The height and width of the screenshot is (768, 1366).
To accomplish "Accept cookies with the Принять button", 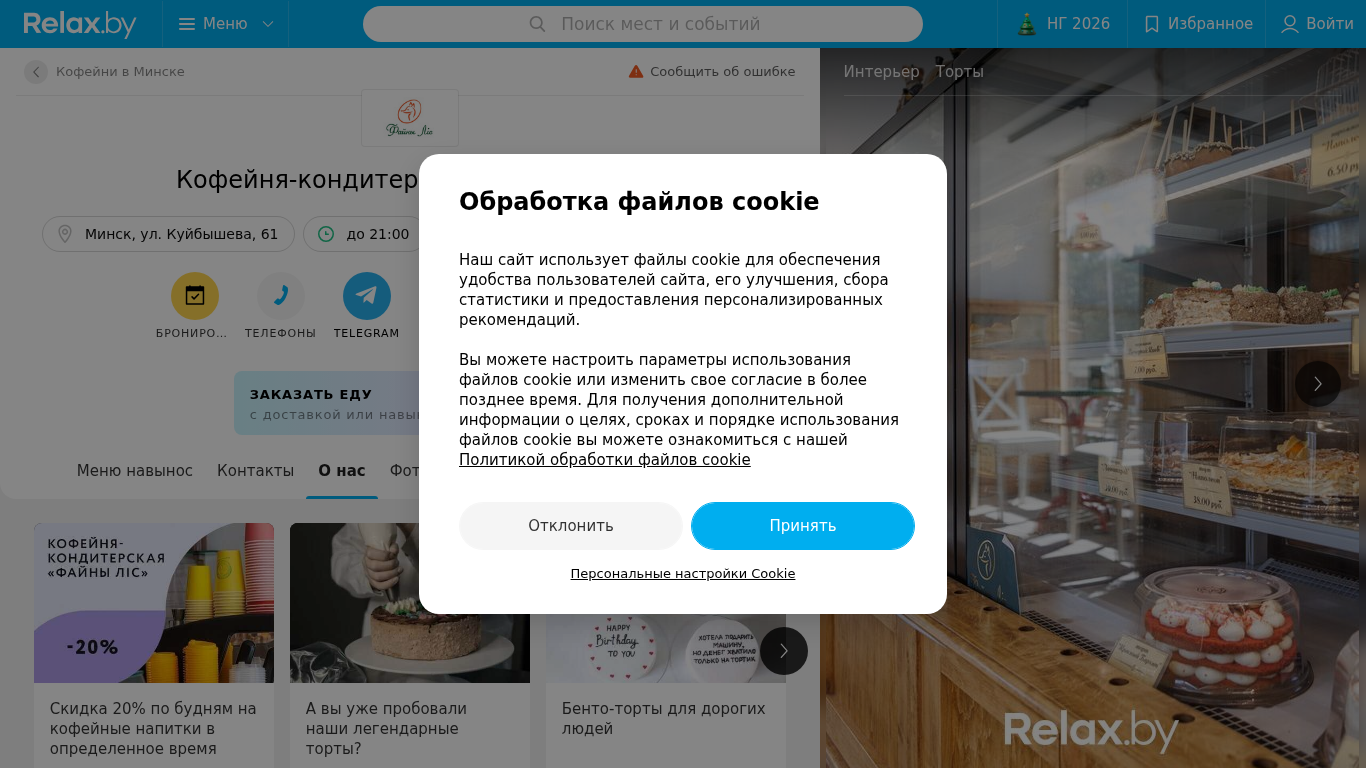I will [803, 526].
